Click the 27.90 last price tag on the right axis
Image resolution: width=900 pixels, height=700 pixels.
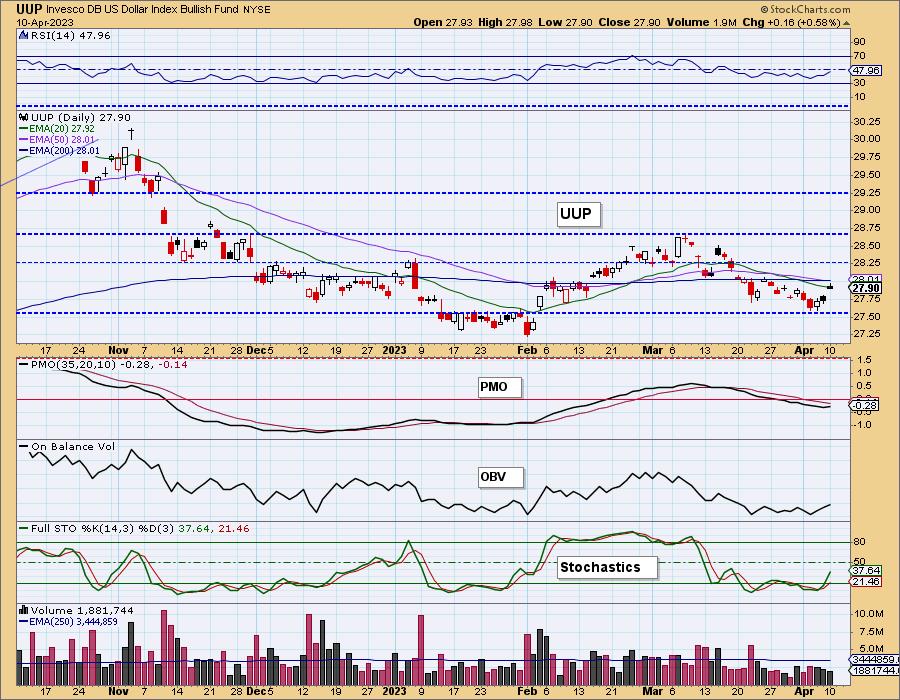(x=866, y=289)
